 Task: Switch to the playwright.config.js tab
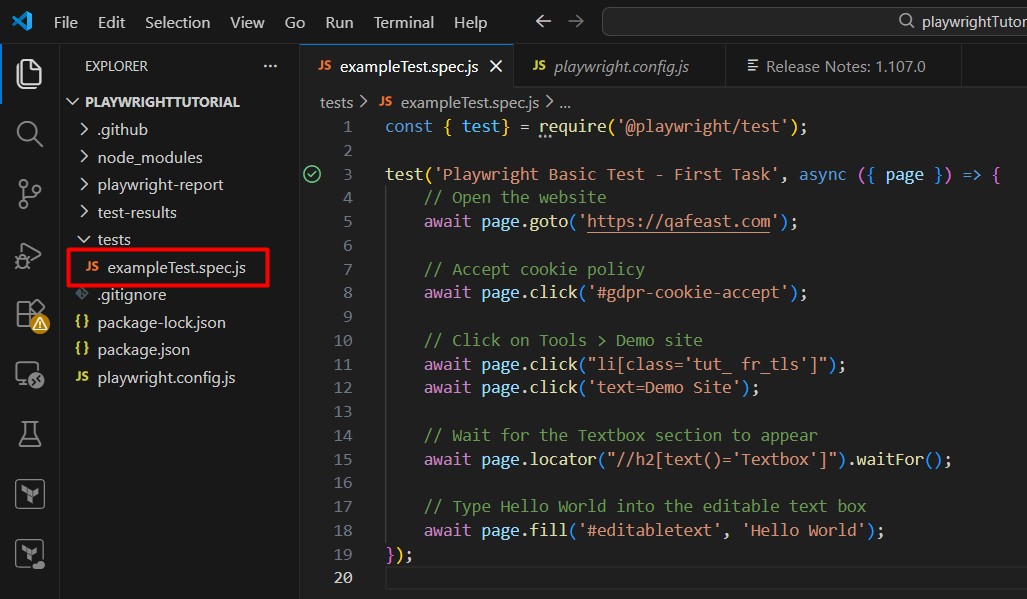coord(620,67)
